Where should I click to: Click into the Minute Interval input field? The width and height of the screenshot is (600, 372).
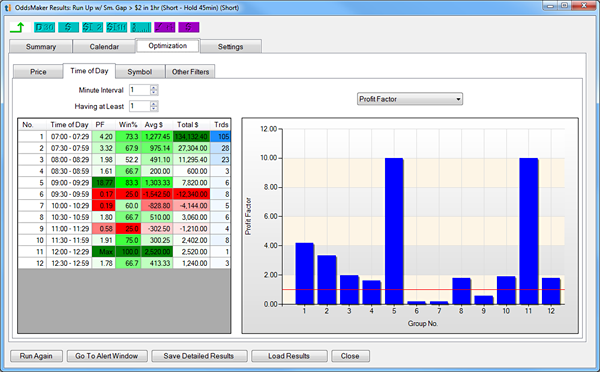click(x=140, y=90)
